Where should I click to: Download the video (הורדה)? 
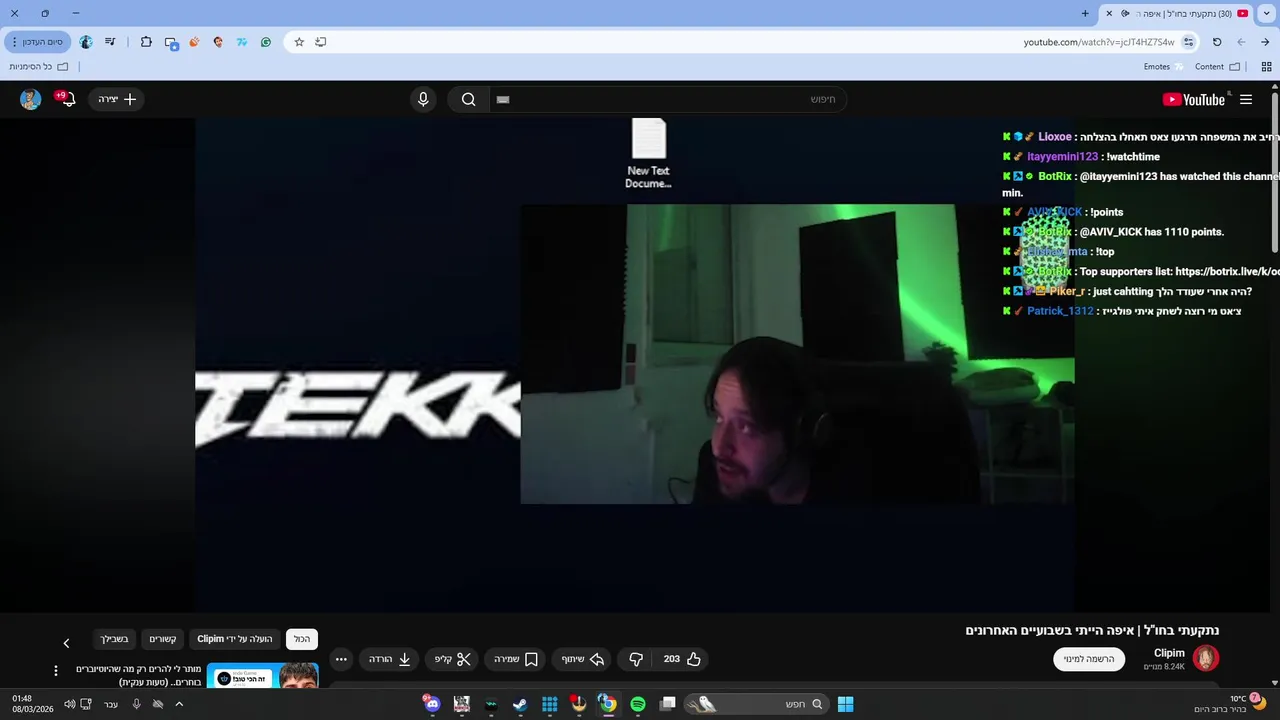390,659
